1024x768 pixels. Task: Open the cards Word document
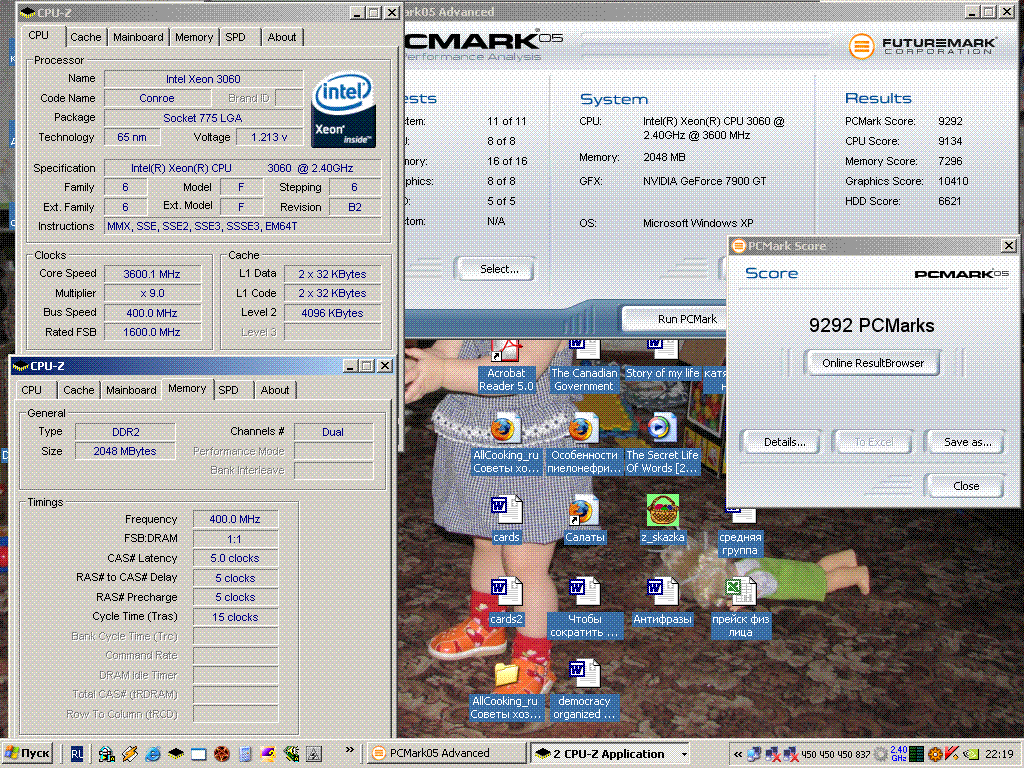[506, 519]
